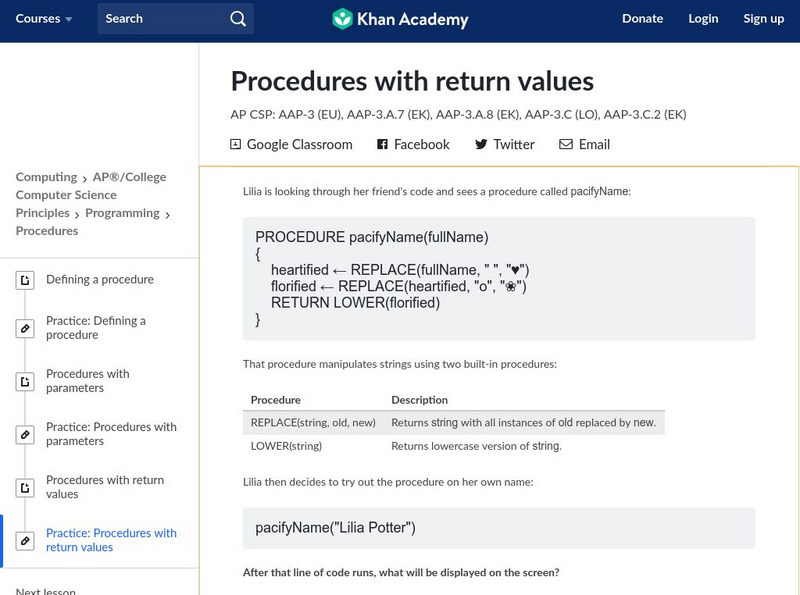Viewport: 800px width, 595px height.
Task: Click the Khan Academy logo icon
Action: [343, 19]
